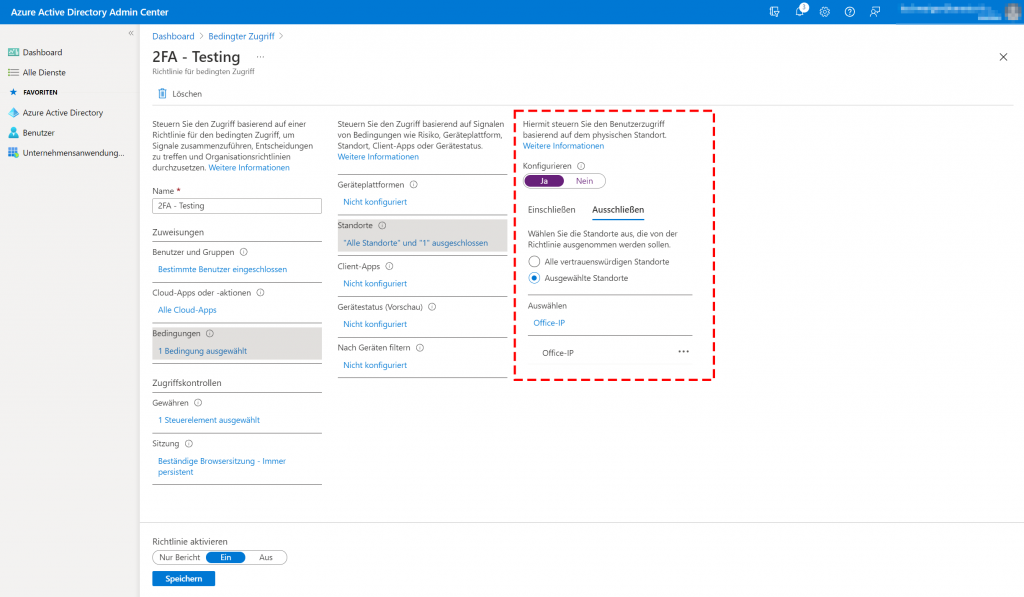Open the Bedingter Zugriff breadcrumb link

[x=241, y=36]
